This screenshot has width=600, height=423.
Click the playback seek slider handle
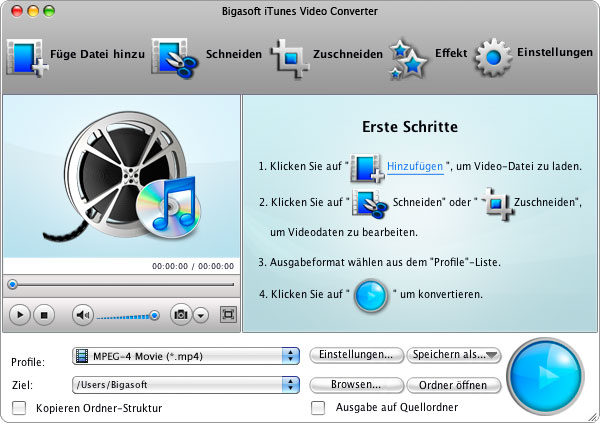coord(13,284)
